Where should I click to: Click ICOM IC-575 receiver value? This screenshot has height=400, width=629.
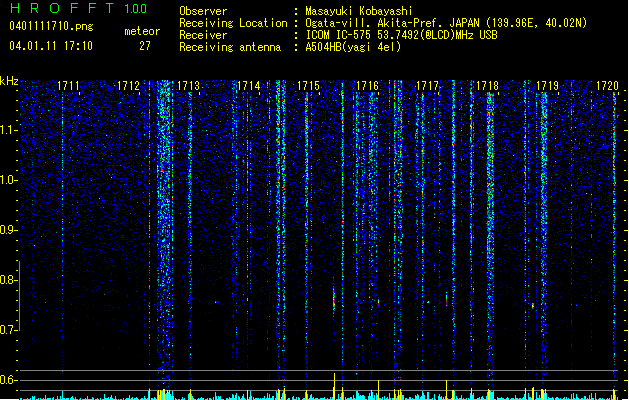(401, 35)
